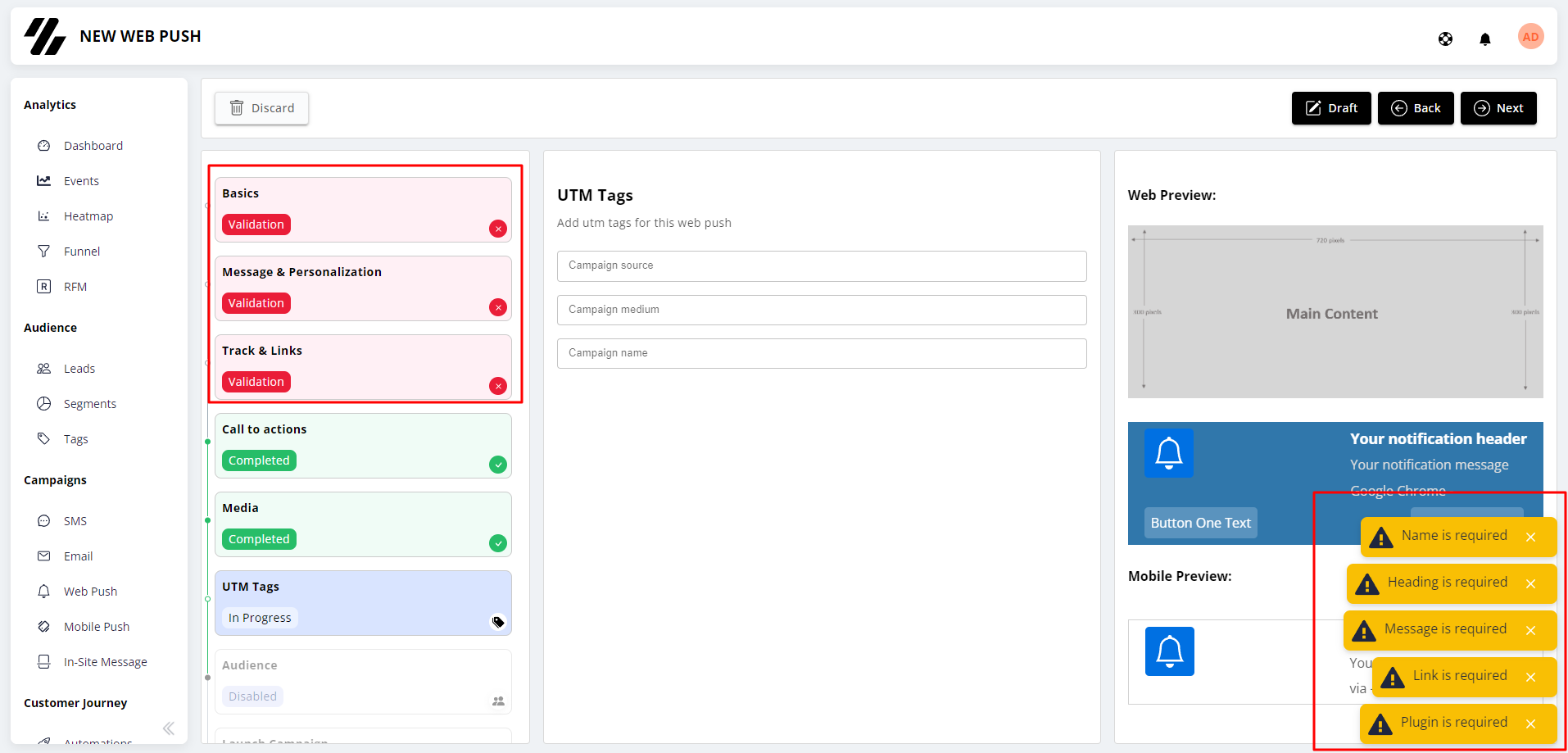Open Dashboard from the sidebar
1568x753 pixels.
pyautogui.click(x=93, y=146)
